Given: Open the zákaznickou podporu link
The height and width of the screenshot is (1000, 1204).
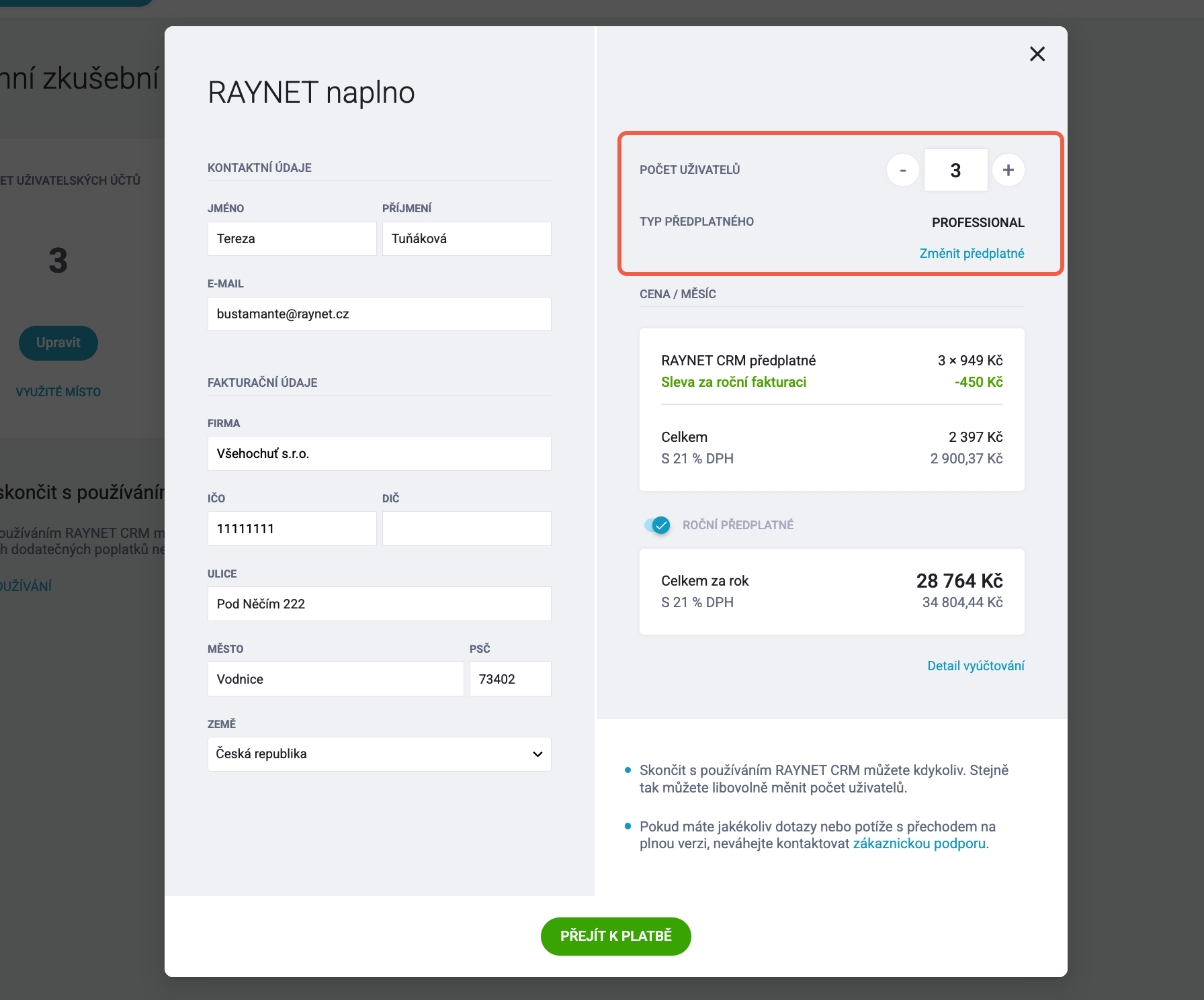Looking at the screenshot, I should coord(919,844).
